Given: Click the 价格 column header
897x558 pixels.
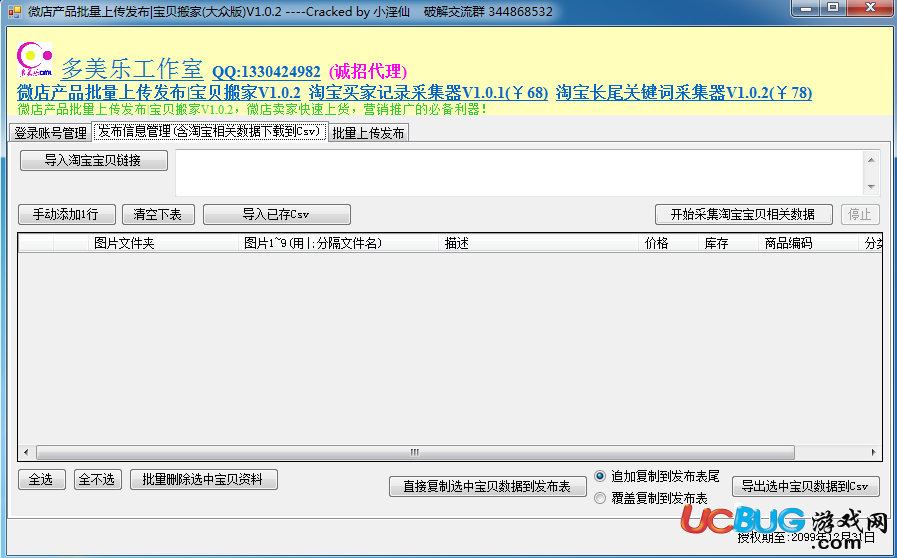Looking at the screenshot, I should (669, 243).
